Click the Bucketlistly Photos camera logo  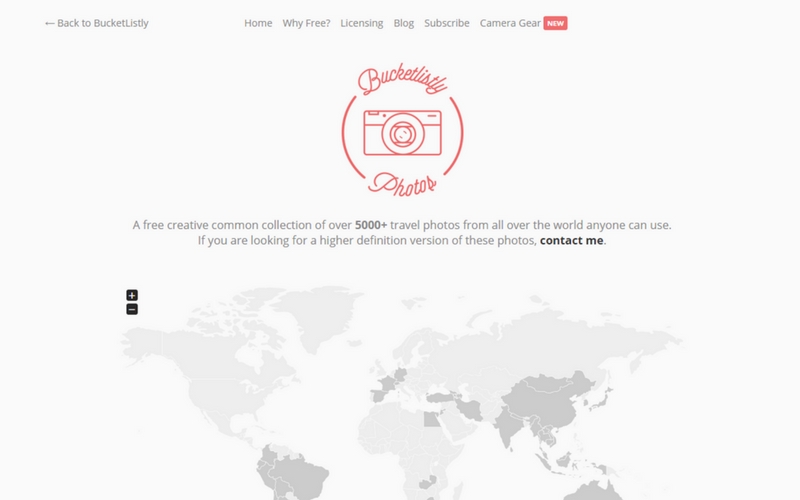click(403, 131)
